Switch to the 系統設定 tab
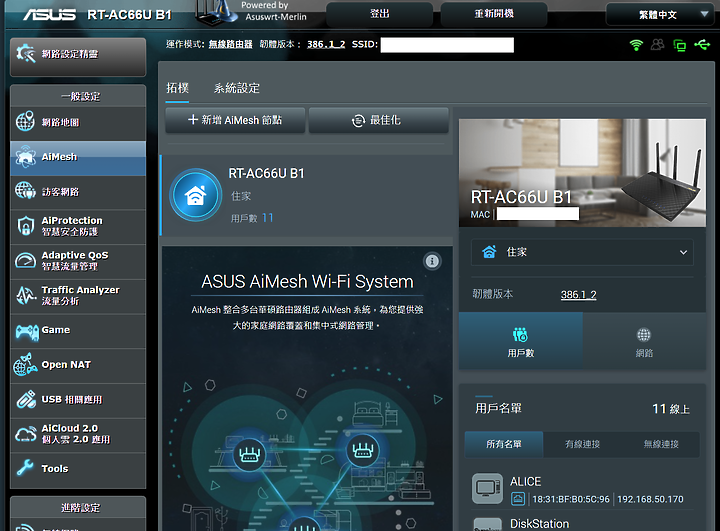 (x=236, y=88)
